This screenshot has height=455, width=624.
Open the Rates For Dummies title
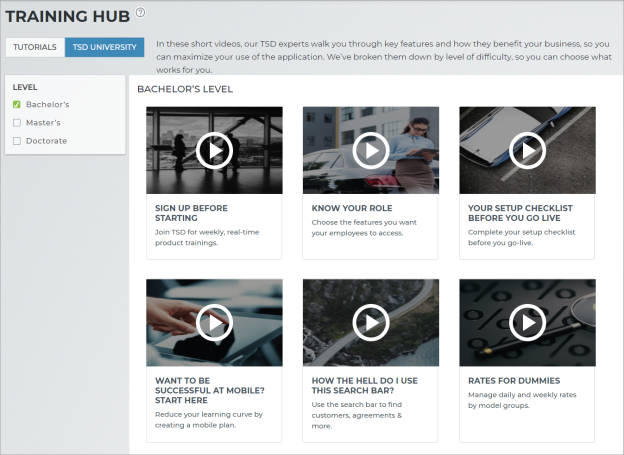(514, 380)
